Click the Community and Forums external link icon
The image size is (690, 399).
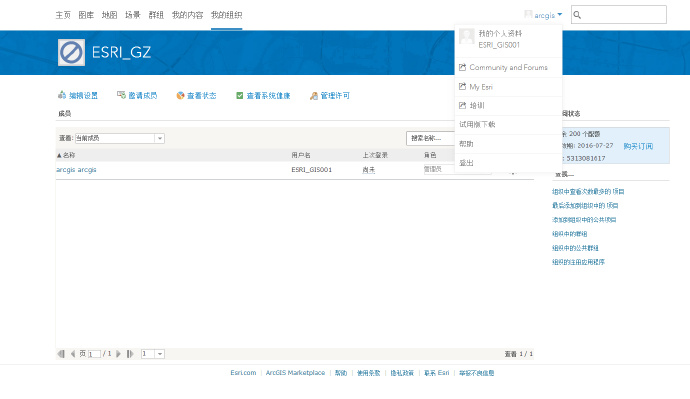(x=462, y=67)
